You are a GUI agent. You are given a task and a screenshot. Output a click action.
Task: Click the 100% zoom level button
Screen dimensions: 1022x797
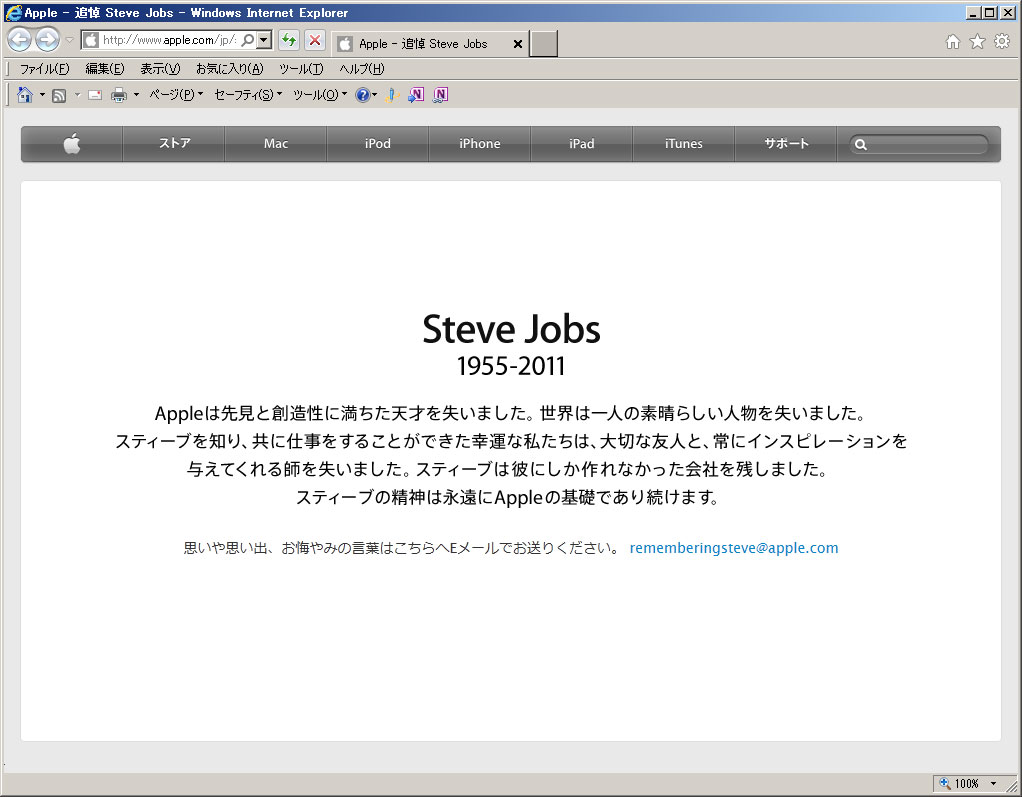click(961, 783)
